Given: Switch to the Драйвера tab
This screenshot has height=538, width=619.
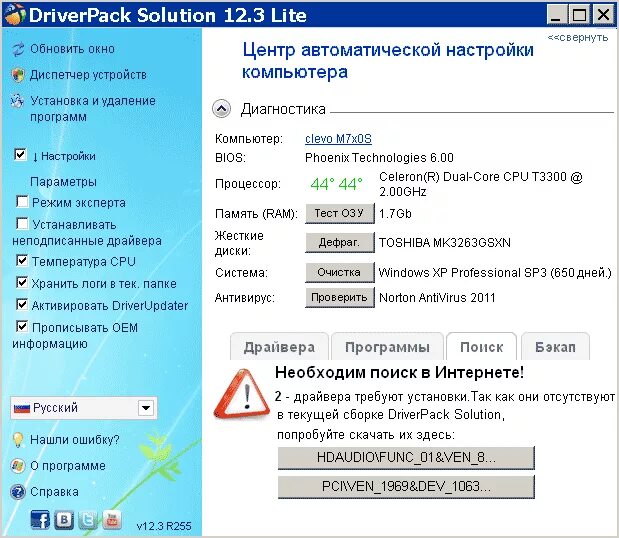Looking at the screenshot, I should pyautogui.click(x=279, y=347).
